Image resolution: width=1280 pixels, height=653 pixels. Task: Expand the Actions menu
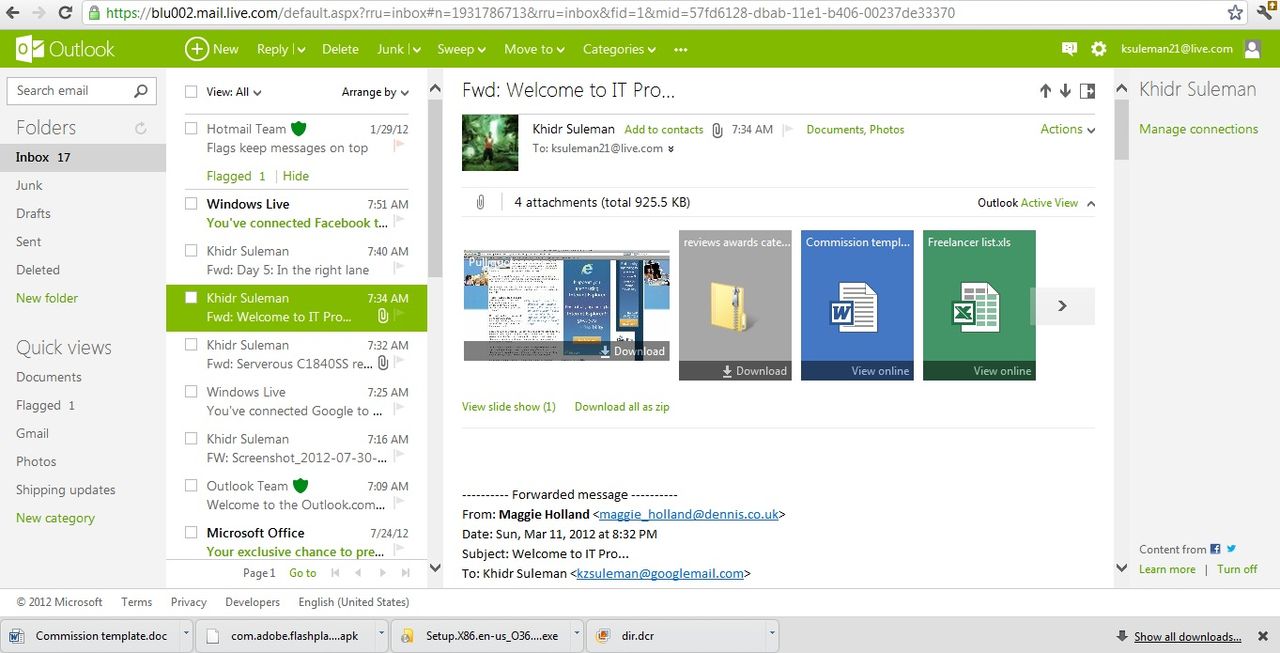coord(1067,129)
